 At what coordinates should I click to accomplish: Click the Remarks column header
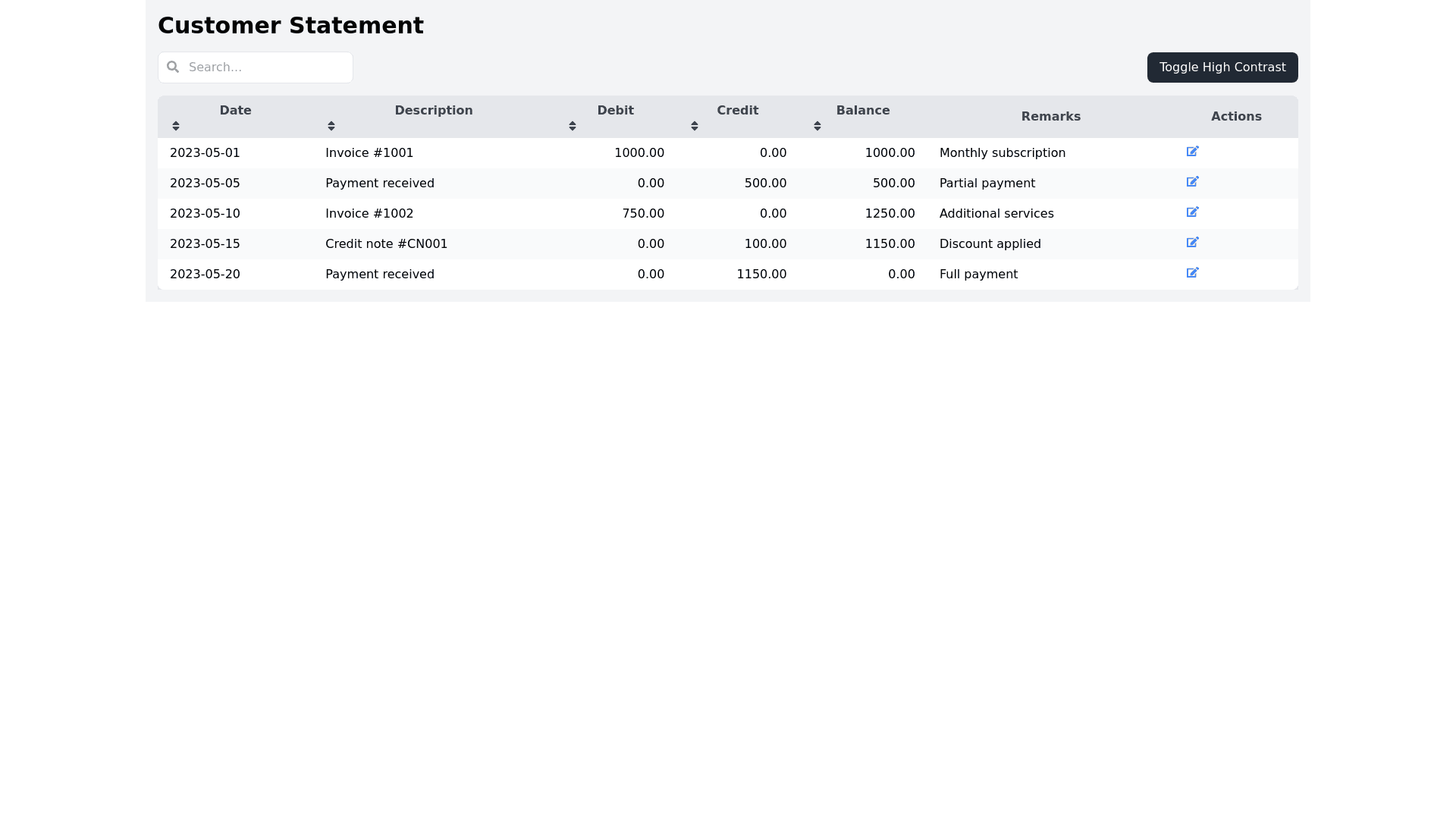(1050, 117)
